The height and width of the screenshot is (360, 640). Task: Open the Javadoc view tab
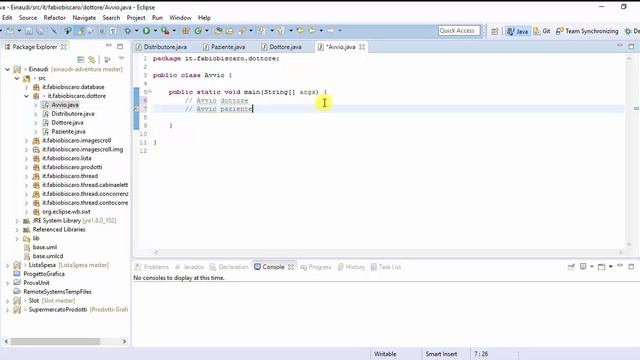click(x=189, y=267)
